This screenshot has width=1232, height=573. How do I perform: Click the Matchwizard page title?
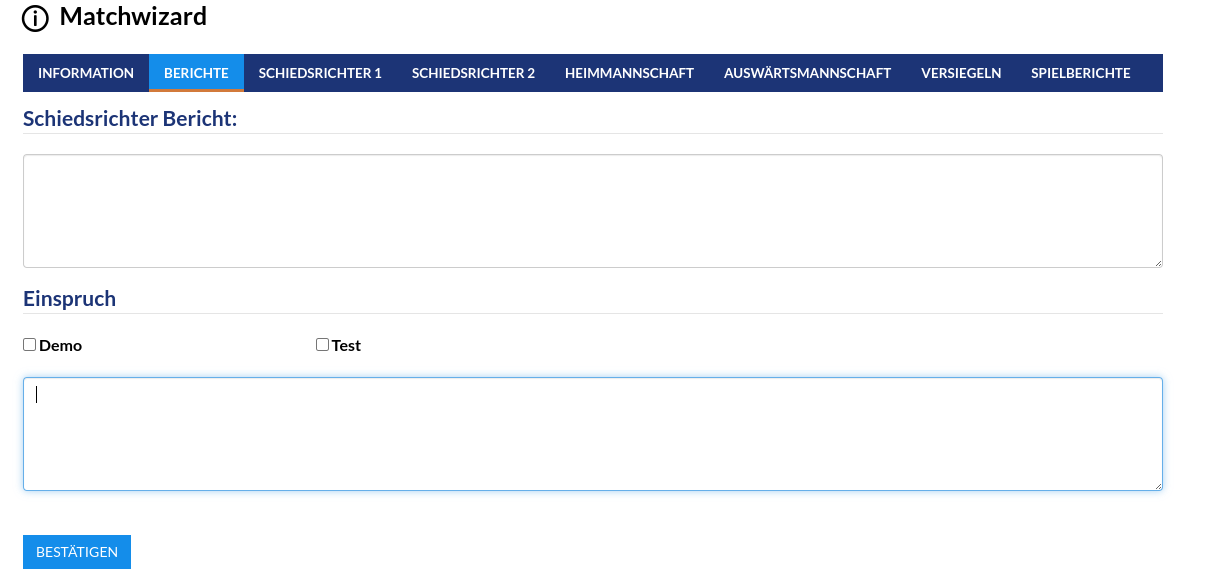133,16
